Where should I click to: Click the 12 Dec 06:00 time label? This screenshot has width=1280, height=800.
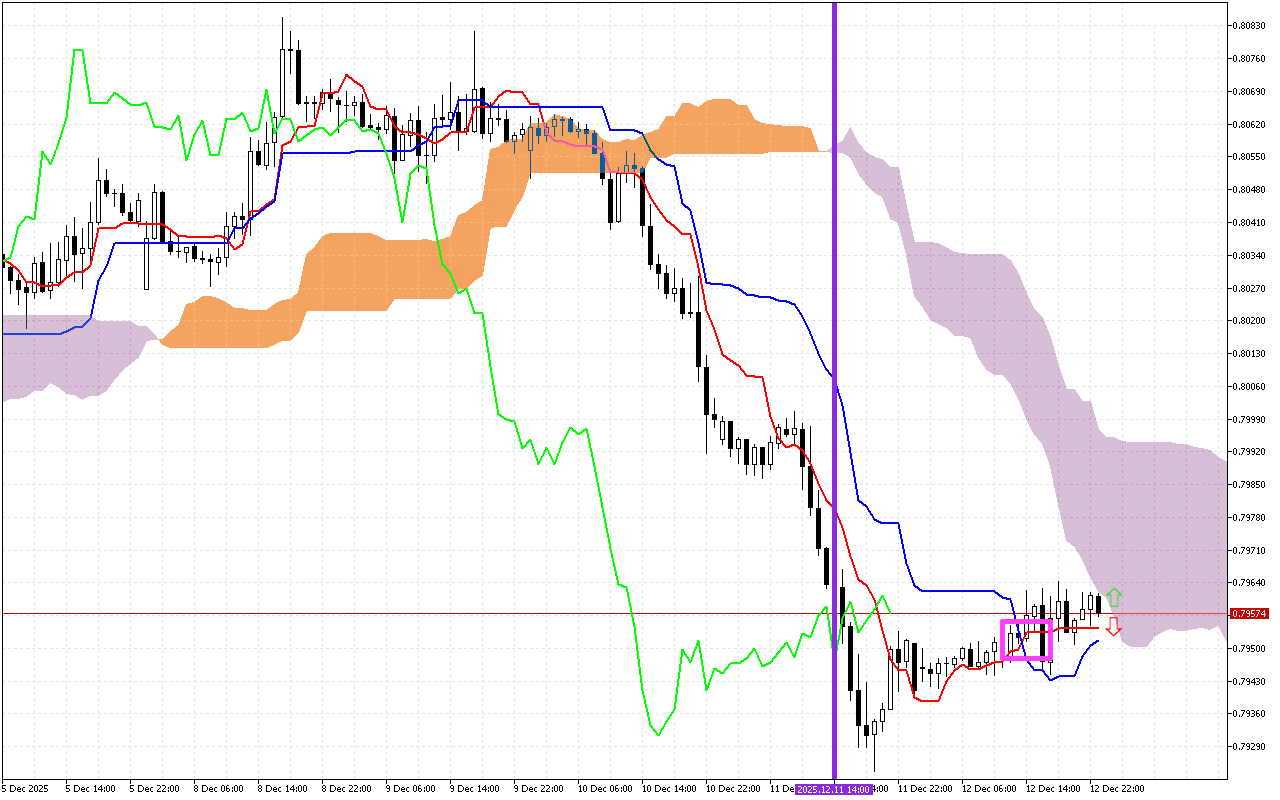[989, 789]
